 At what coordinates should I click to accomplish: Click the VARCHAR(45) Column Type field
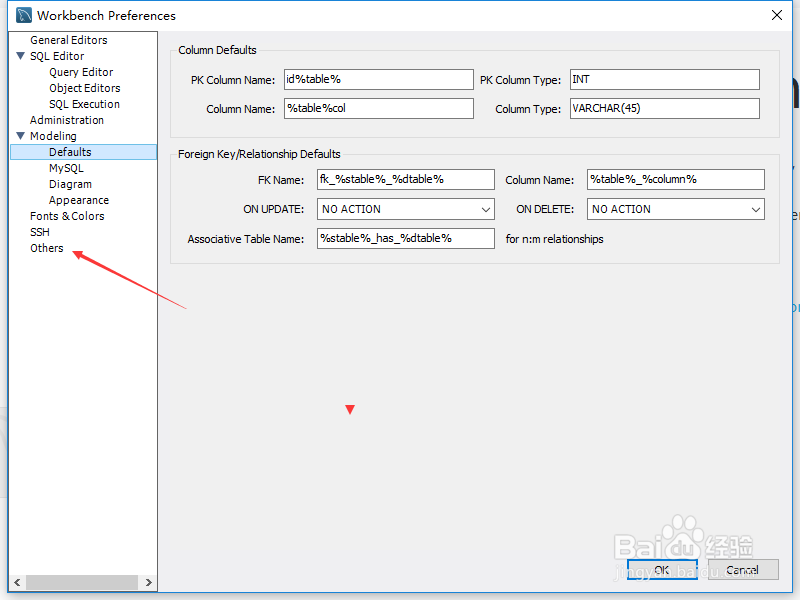pyautogui.click(x=665, y=108)
